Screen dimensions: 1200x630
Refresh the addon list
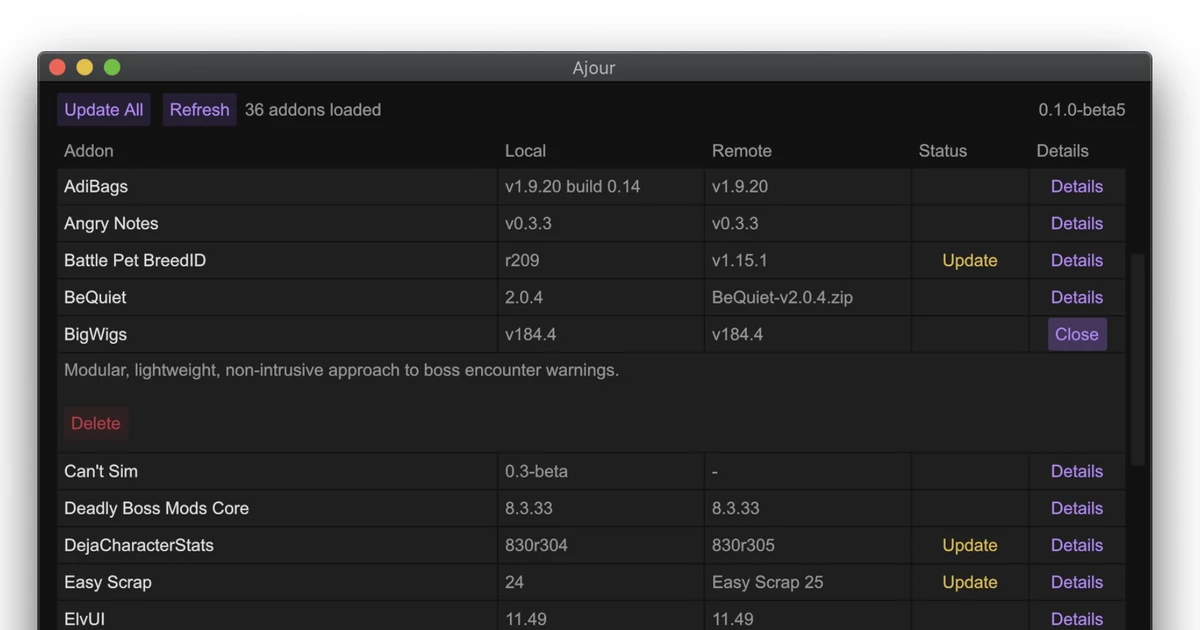click(199, 109)
